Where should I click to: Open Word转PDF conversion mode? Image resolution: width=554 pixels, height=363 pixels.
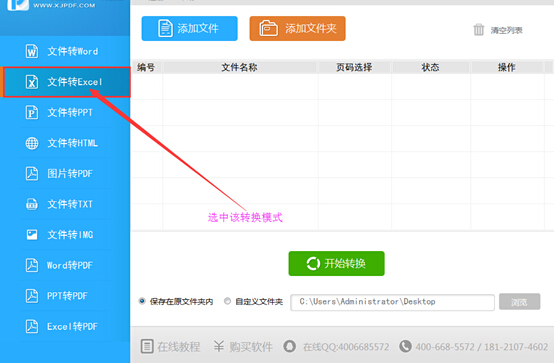pos(65,265)
